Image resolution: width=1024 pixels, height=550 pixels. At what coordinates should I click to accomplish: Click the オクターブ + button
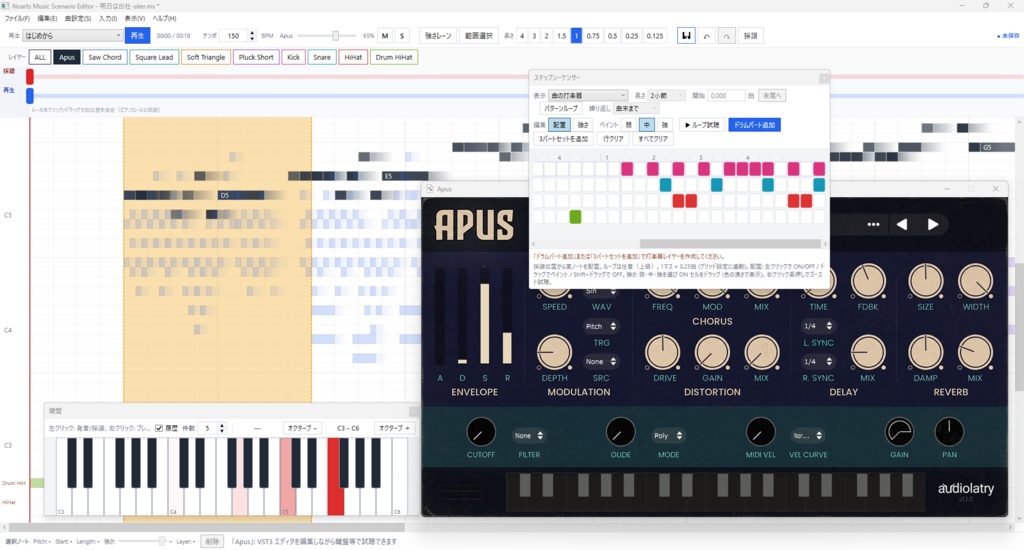pos(394,429)
